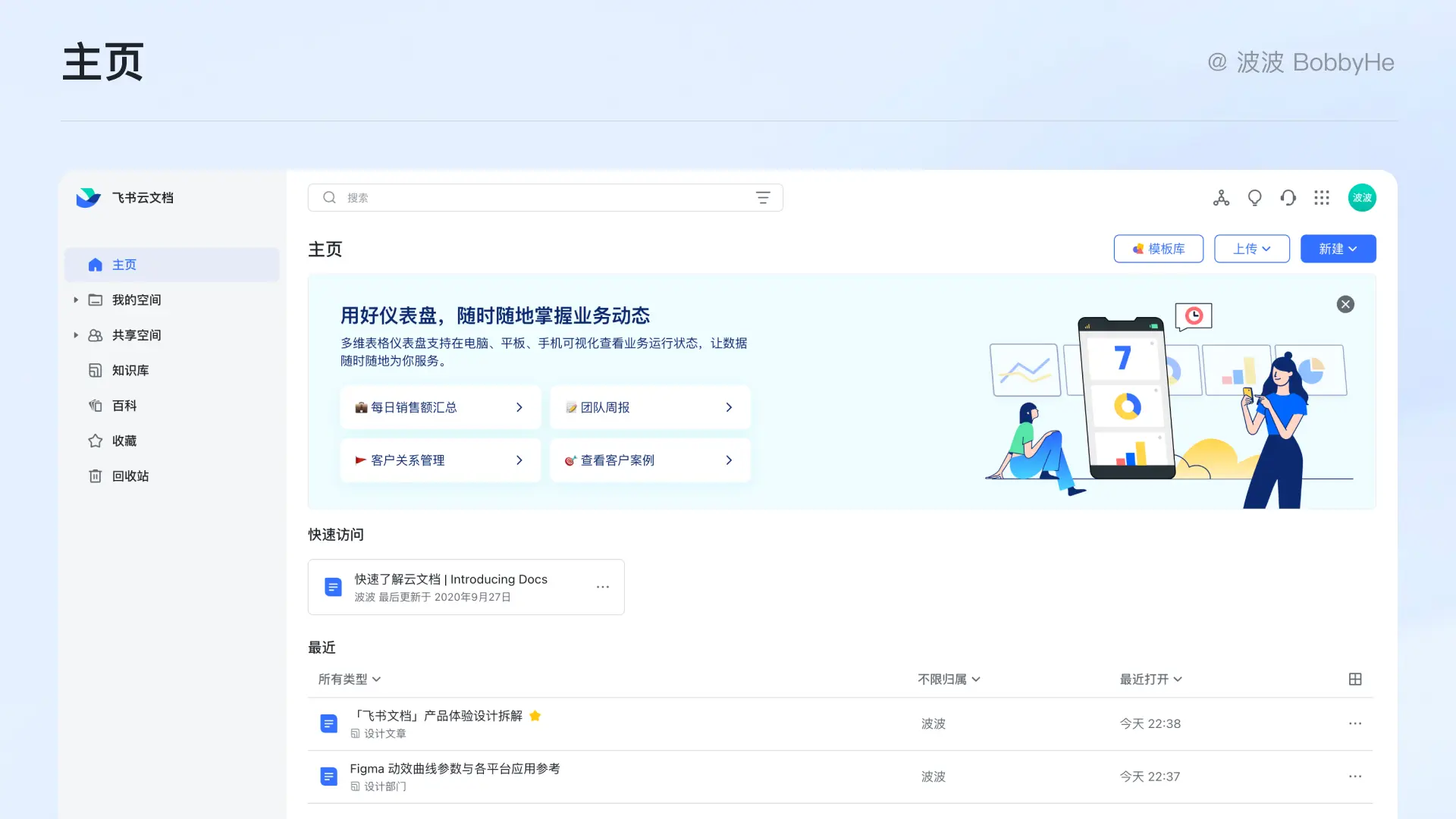Expand the 我的空间 tree arrow
This screenshot has width=1456, height=819.
(x=76, y=300)
